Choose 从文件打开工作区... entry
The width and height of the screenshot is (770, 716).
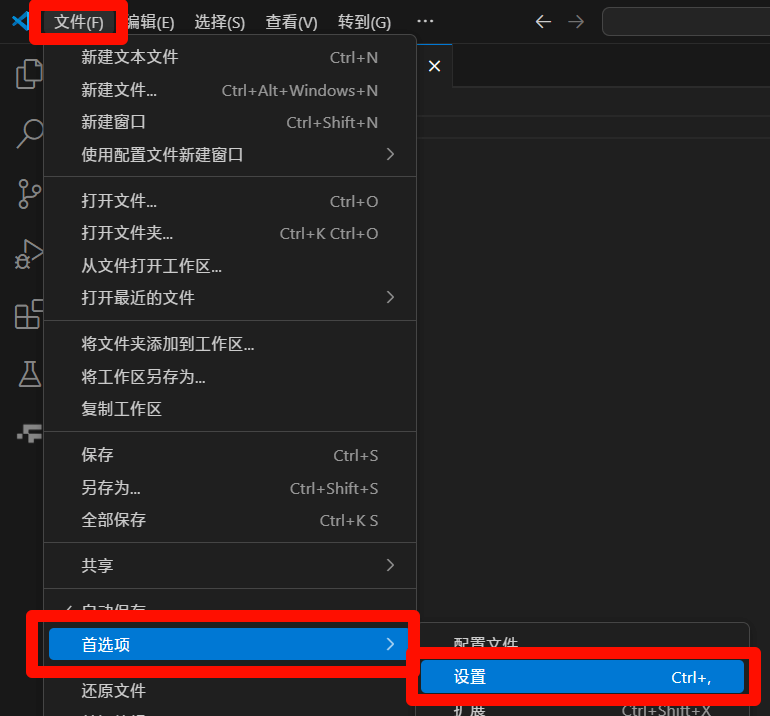[x=230, y=266]
